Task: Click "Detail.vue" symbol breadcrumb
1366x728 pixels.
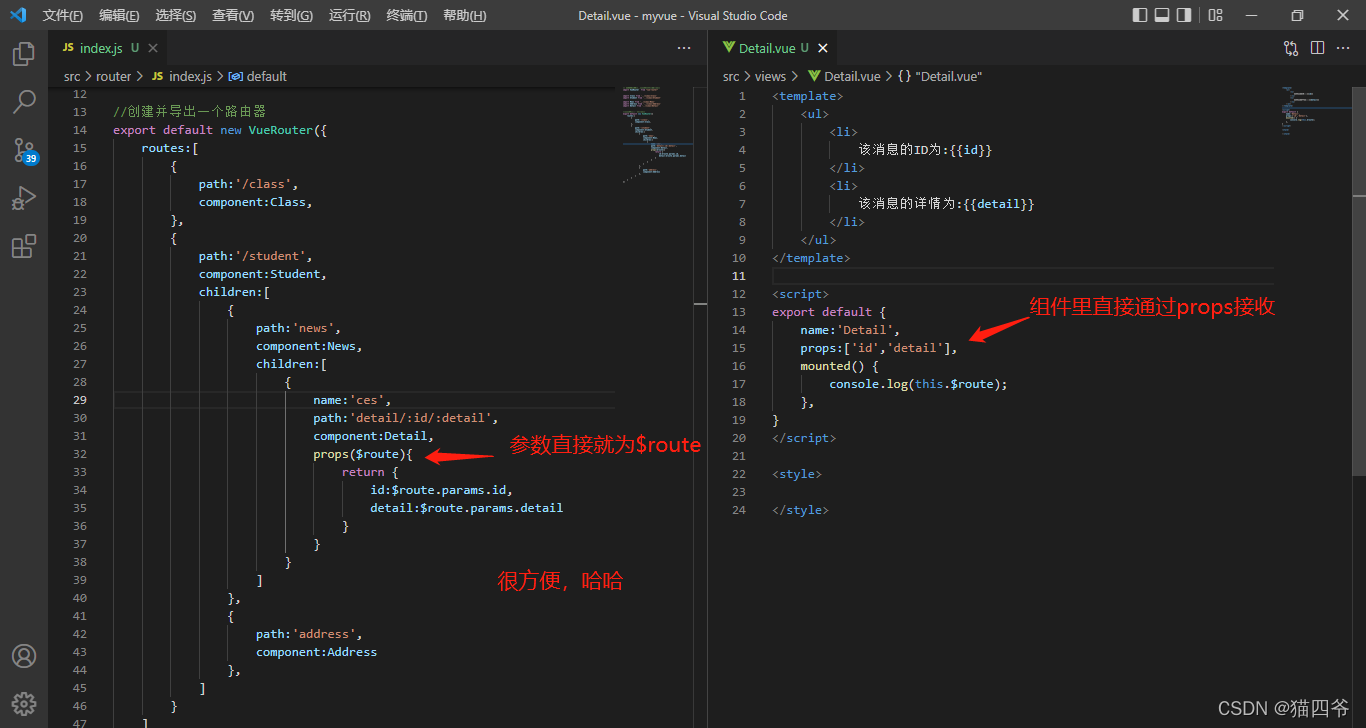Action: coord(940,76)
